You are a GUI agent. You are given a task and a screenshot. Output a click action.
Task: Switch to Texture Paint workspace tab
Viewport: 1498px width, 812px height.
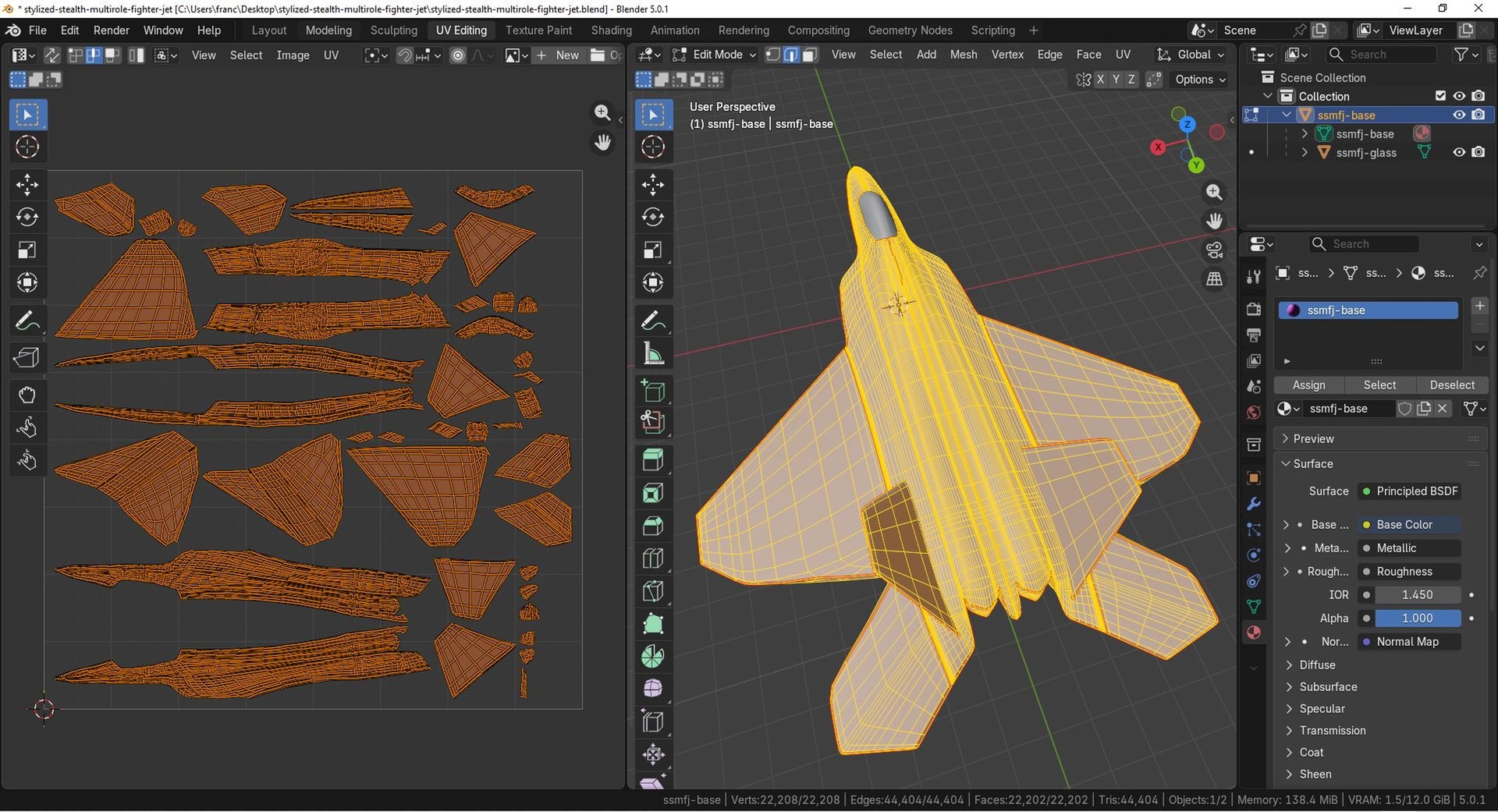(x=538, y=30)
